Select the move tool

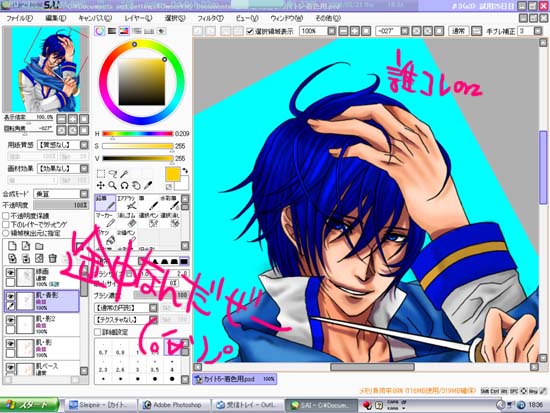coord(101,185)
